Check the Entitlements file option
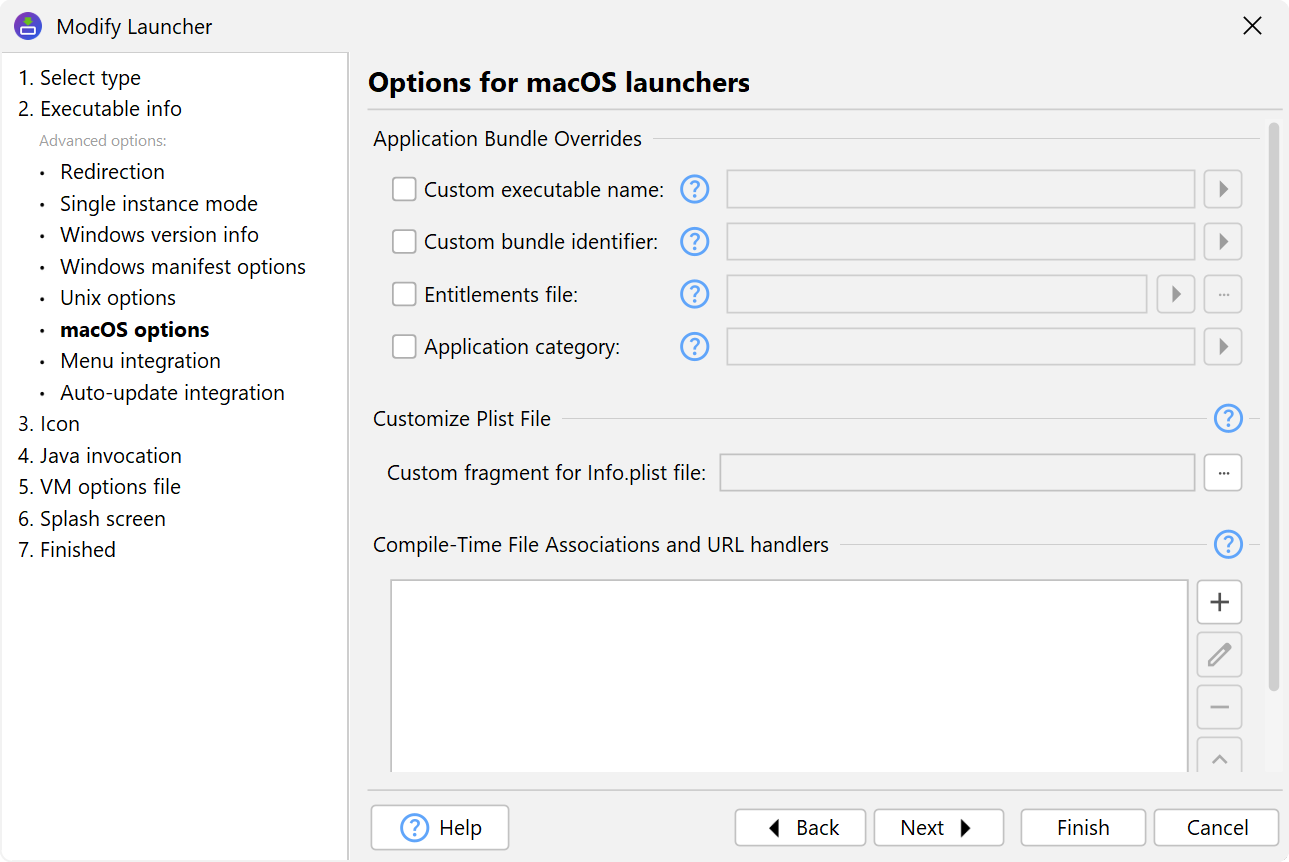The width and height of the screenshot is (1289, 862). point(404,294)
